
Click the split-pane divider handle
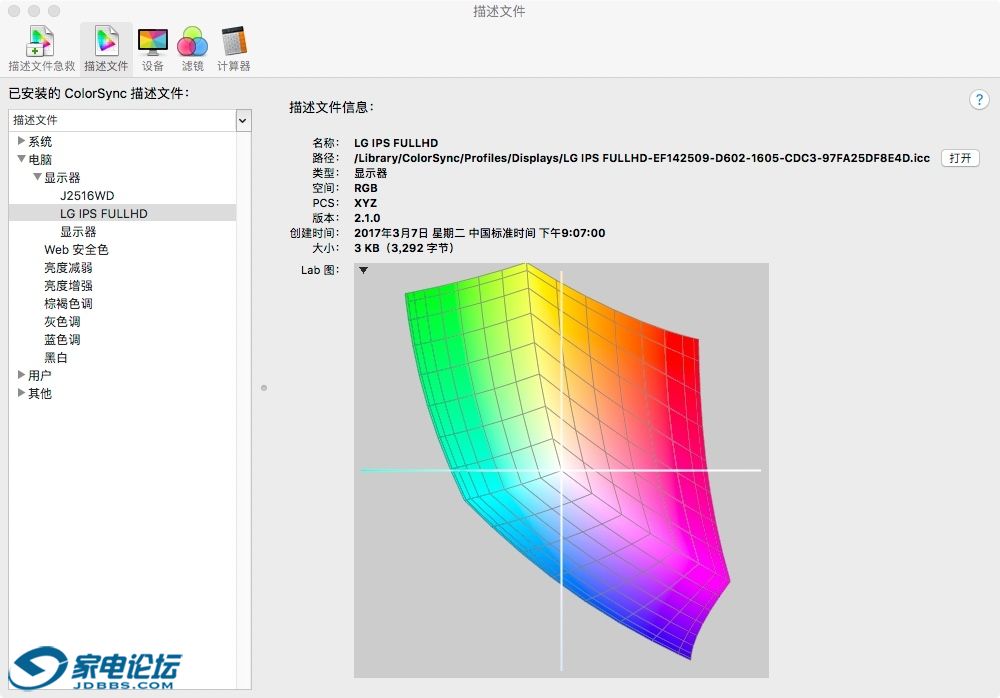[264, 387]
